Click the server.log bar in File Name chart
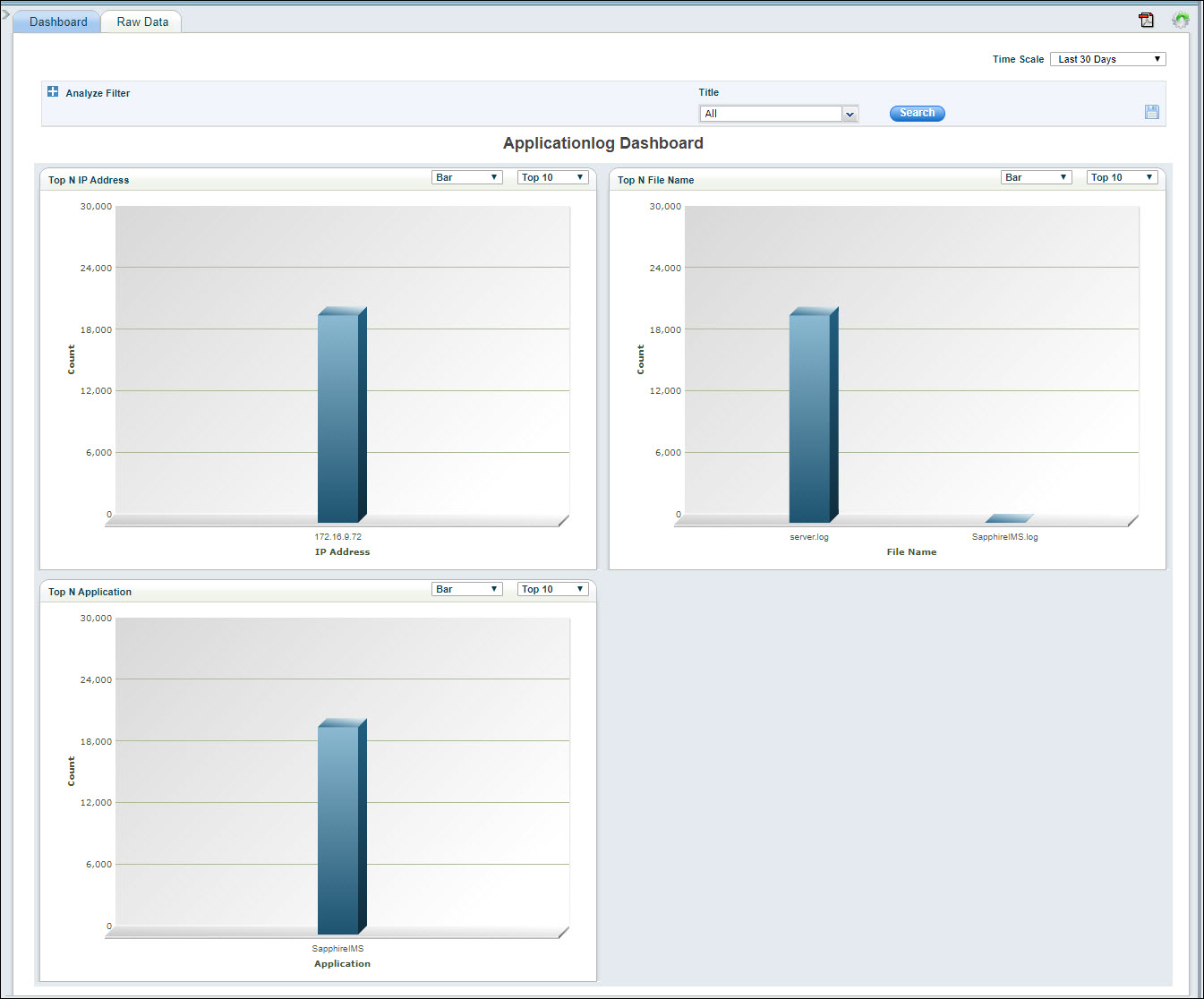 (810, 416)
